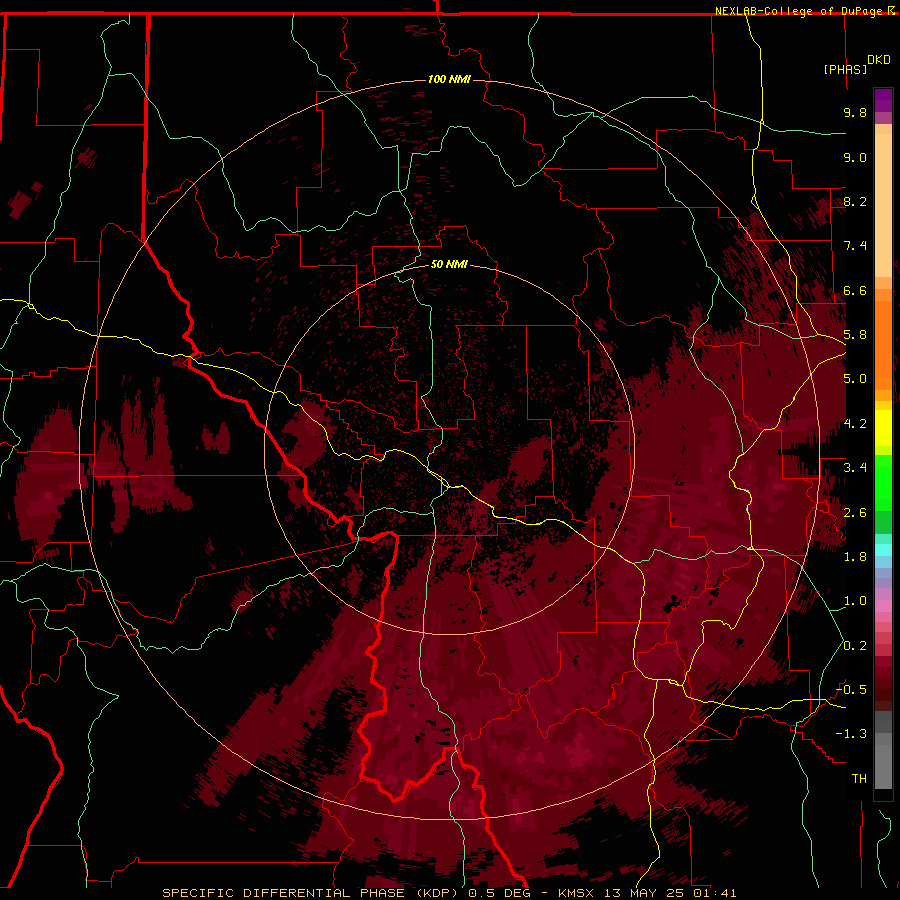The height and width of the screenshot is (900, 900).
Task: Click the 3.4 value on the legend
Action: coord(855,468)
